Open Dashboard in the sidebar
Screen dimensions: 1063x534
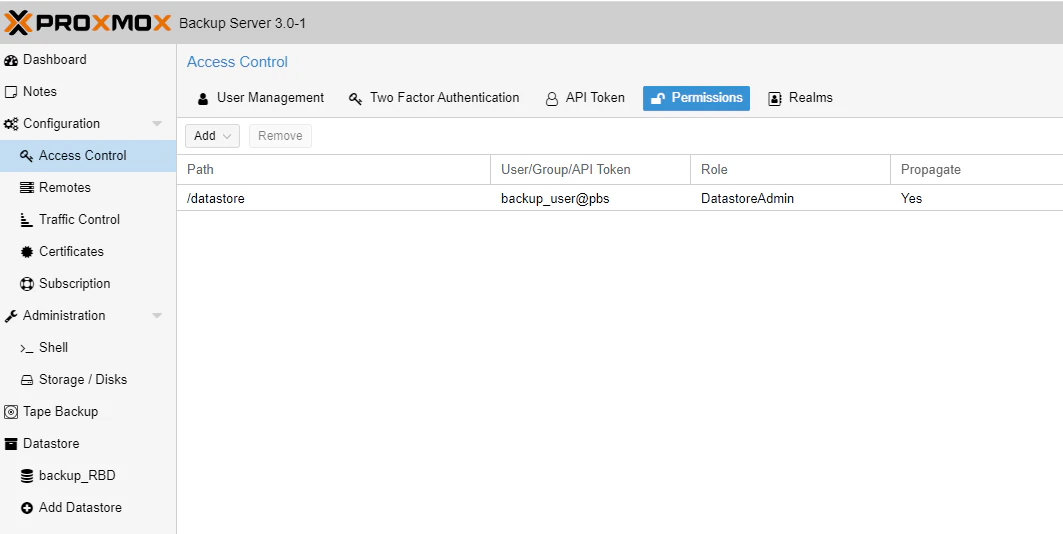tap(88, 60)
